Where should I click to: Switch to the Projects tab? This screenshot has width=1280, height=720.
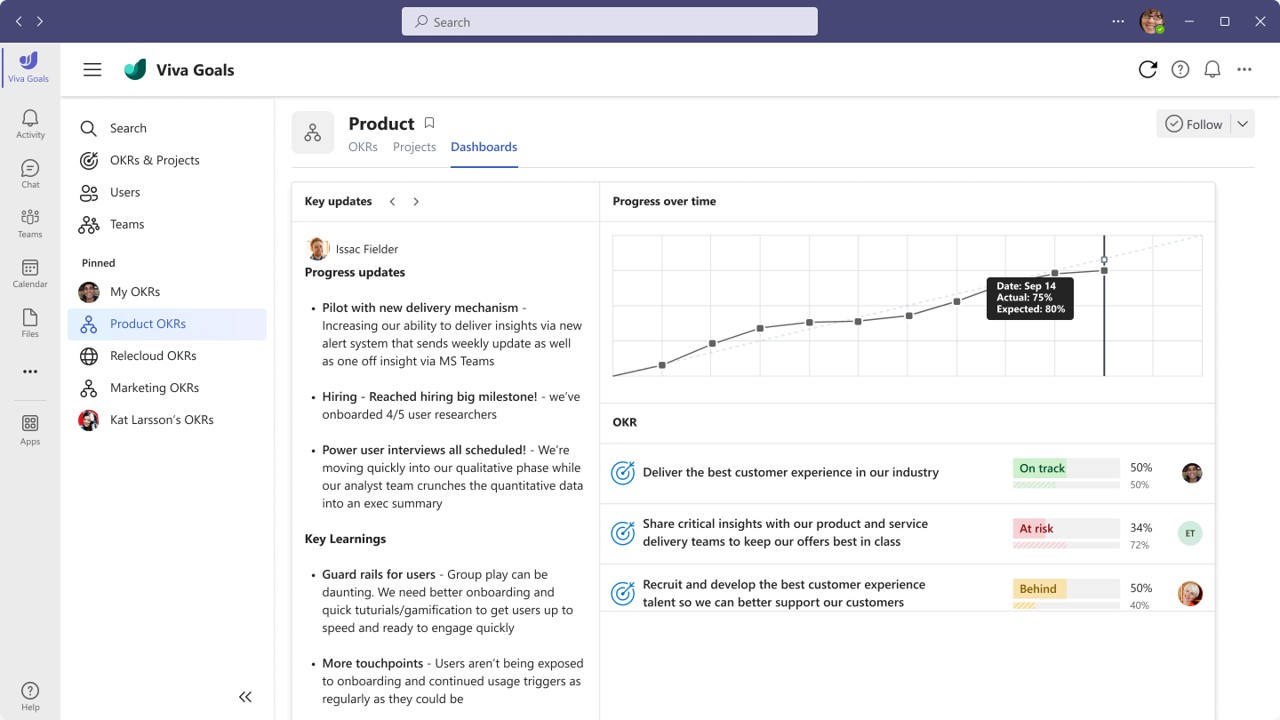click(414, 147)
